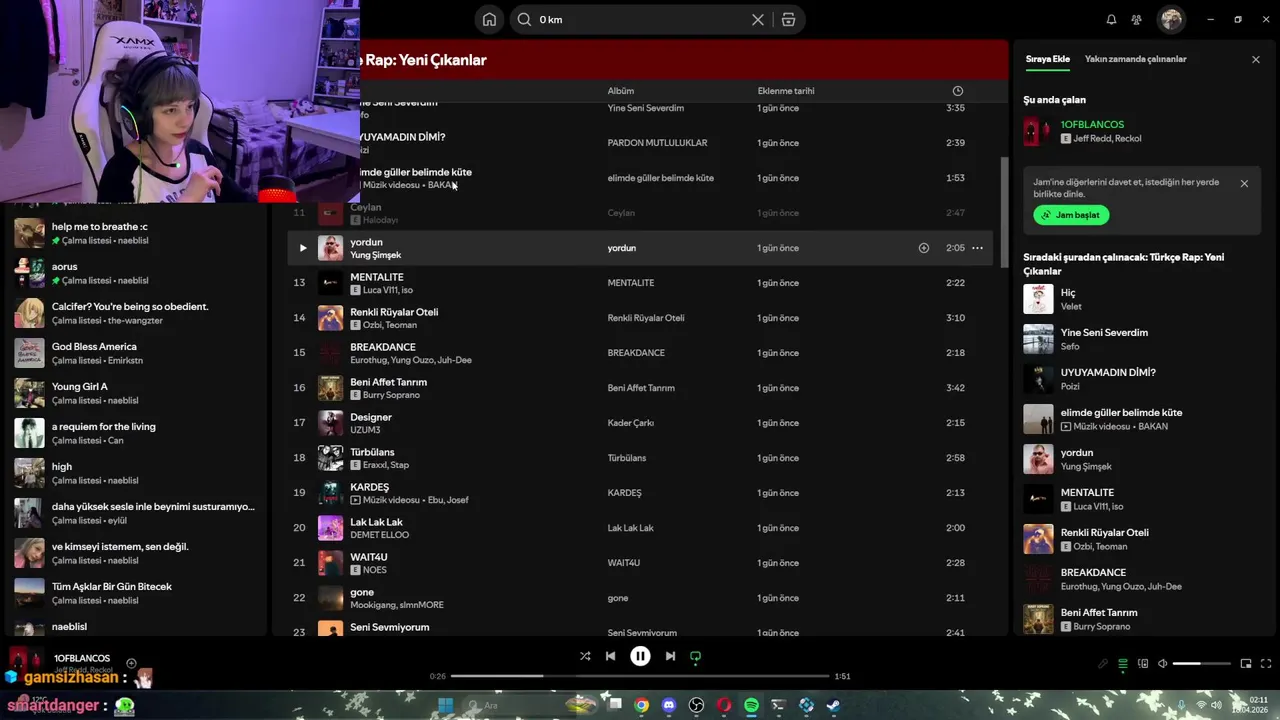The image size is (1280, 720).
Task: Toggle the queue panel icon
Action: click(x=1123, y=664)
